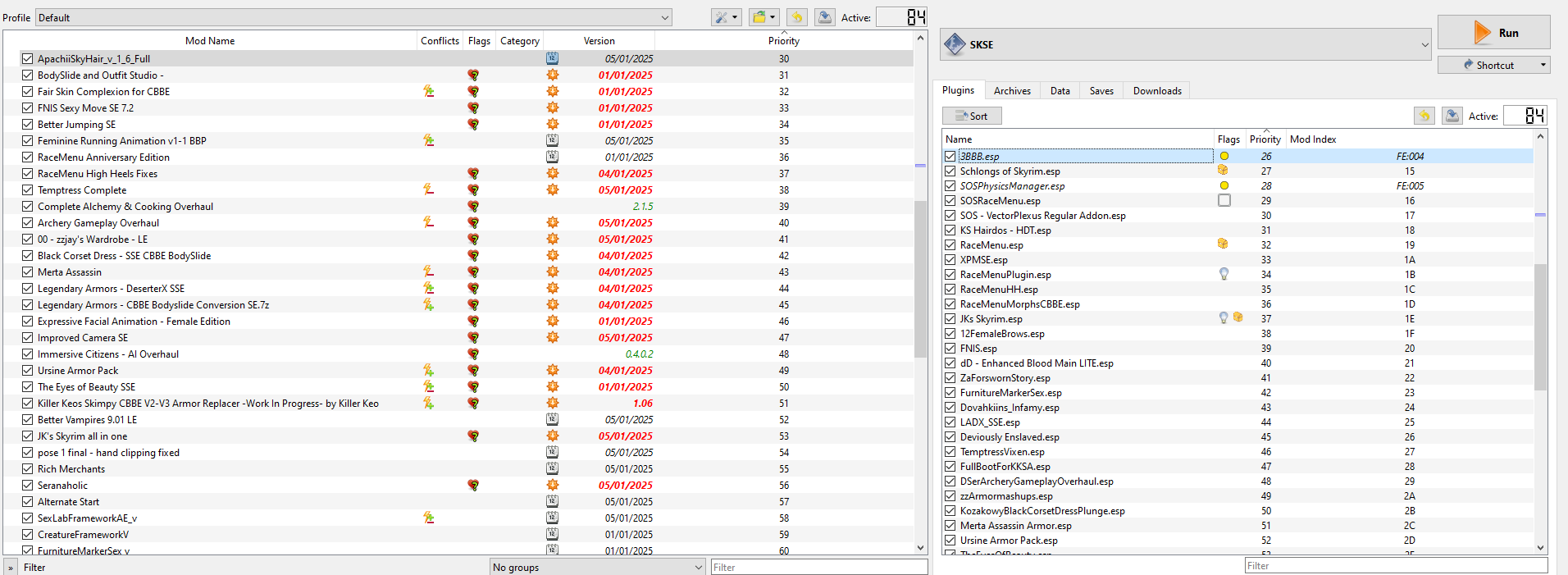Screen dimensions: 1568x575
Task: Click the yellow dot flag for SOSPhysicsManager.esp
Action: 1224,185
